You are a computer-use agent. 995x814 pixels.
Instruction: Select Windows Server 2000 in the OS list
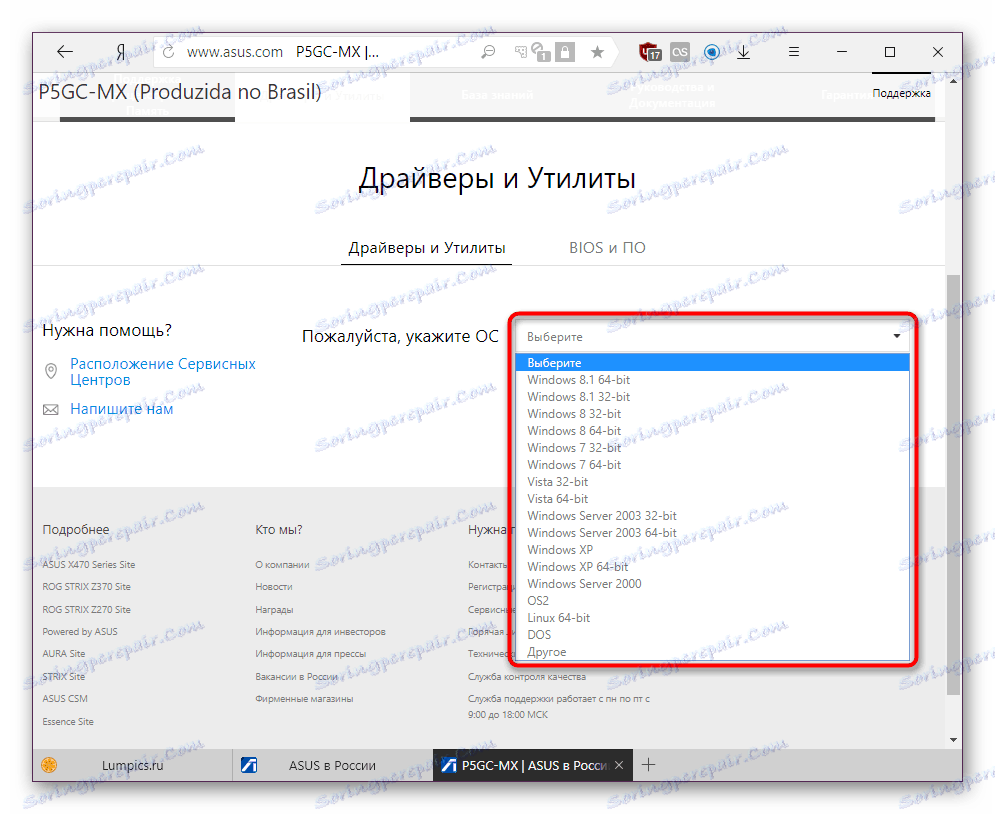(713, 584)
